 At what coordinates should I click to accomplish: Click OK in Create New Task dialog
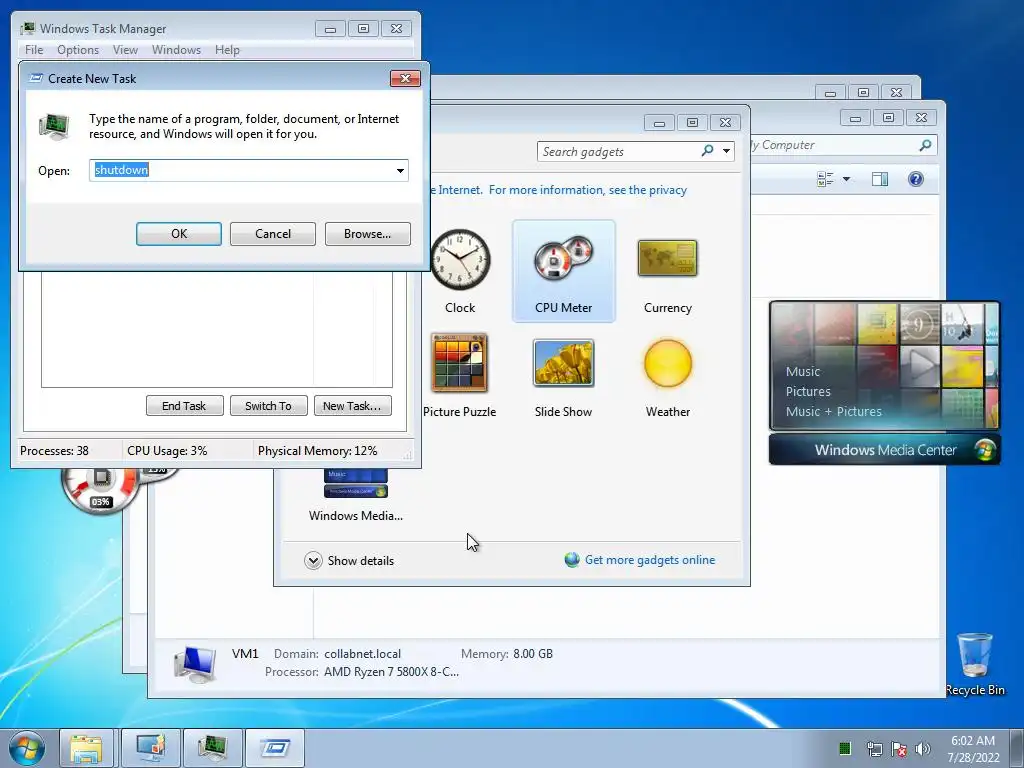pos(179,234)
